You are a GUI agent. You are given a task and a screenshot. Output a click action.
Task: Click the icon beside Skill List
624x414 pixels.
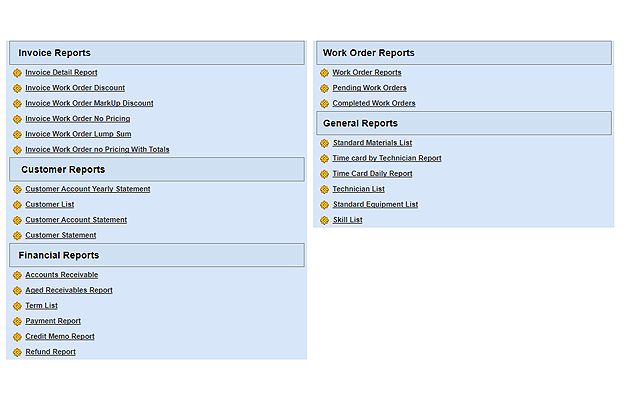tap(324, 220)
